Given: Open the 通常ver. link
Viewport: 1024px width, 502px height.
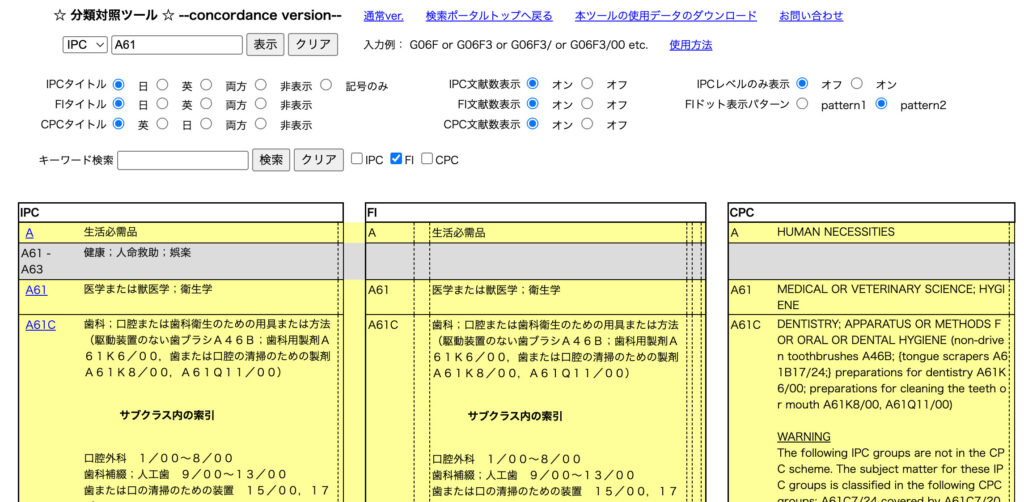Looking at the screenshot, I should (x=383, y=16).
